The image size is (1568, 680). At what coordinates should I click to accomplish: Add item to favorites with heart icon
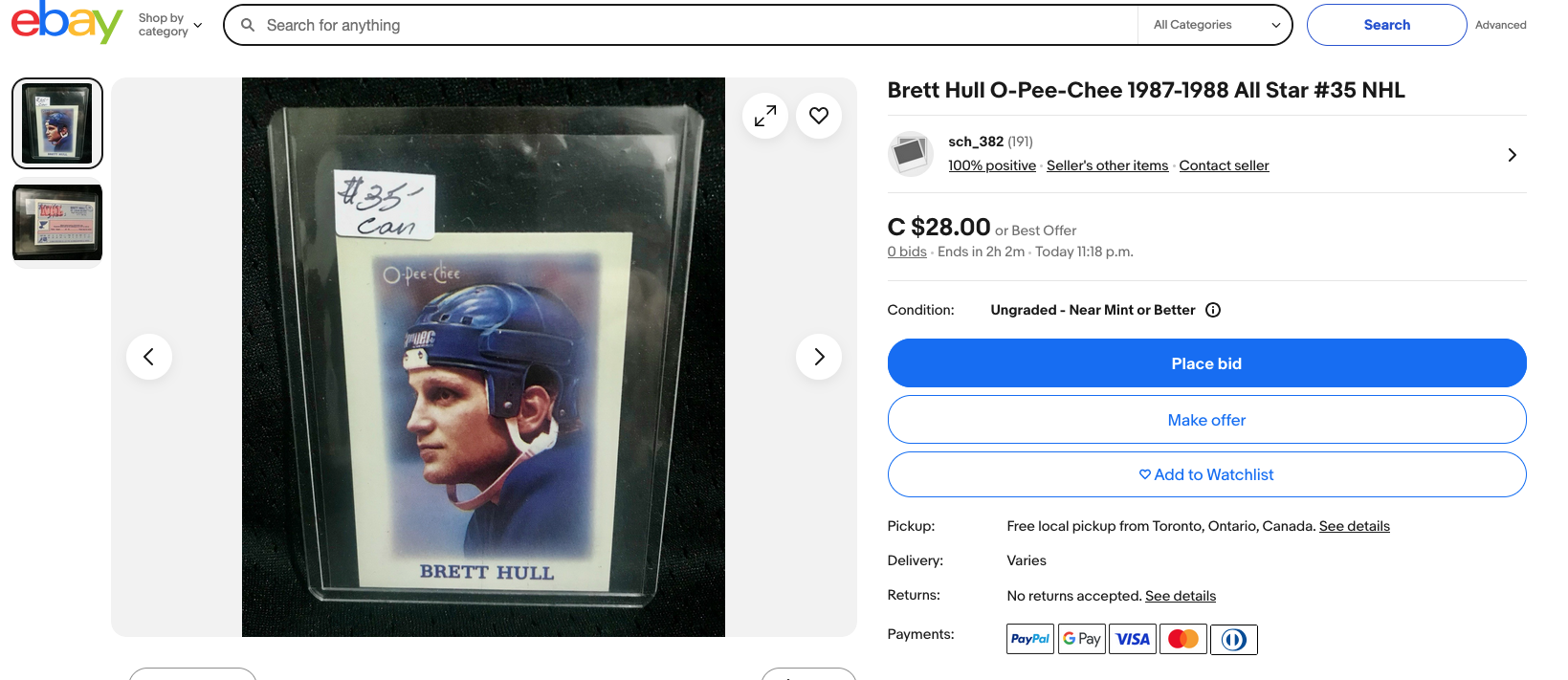click(819, 116)
